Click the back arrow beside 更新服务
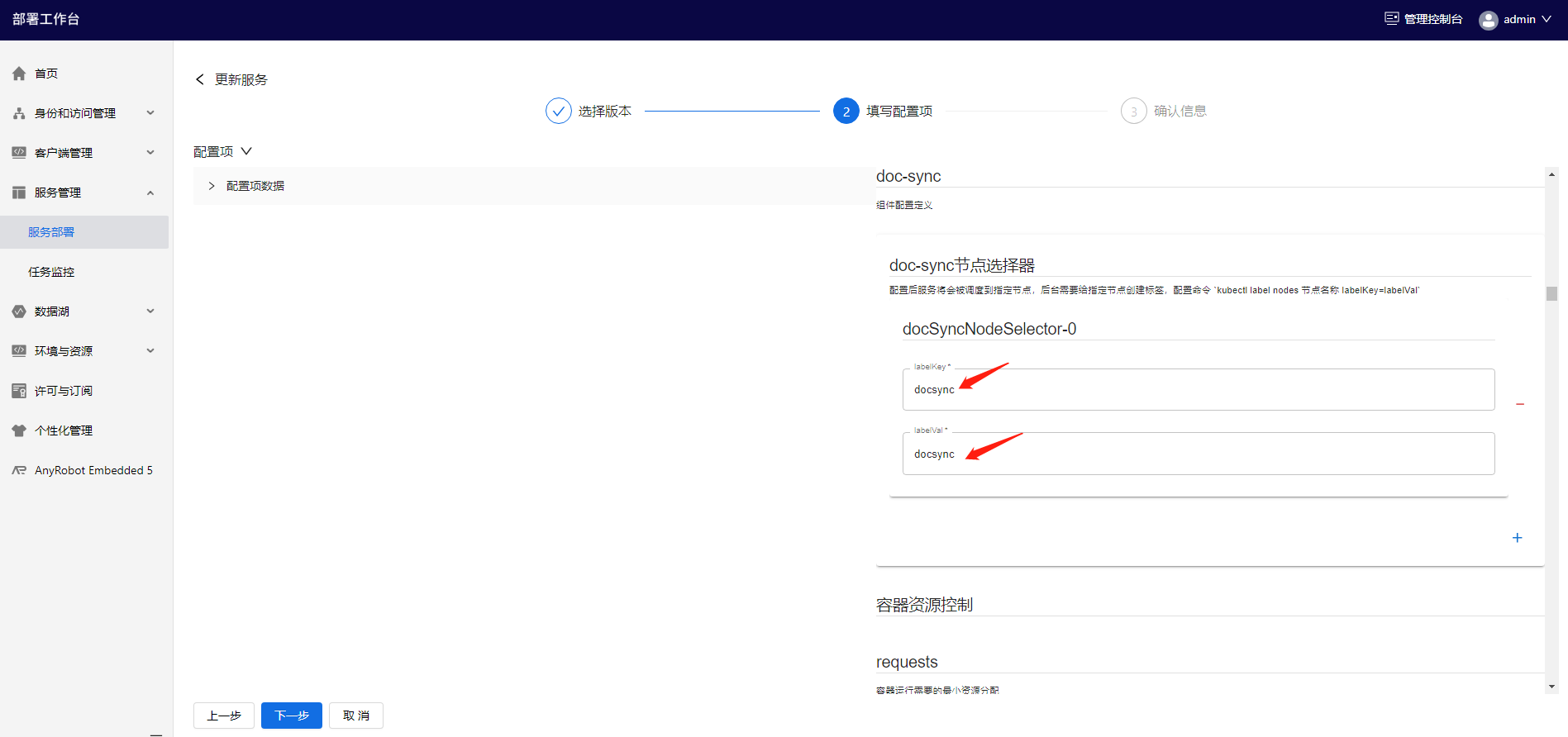Viewport: 1568px width, 737px height. pyautogui.click(x=199, y=79)
